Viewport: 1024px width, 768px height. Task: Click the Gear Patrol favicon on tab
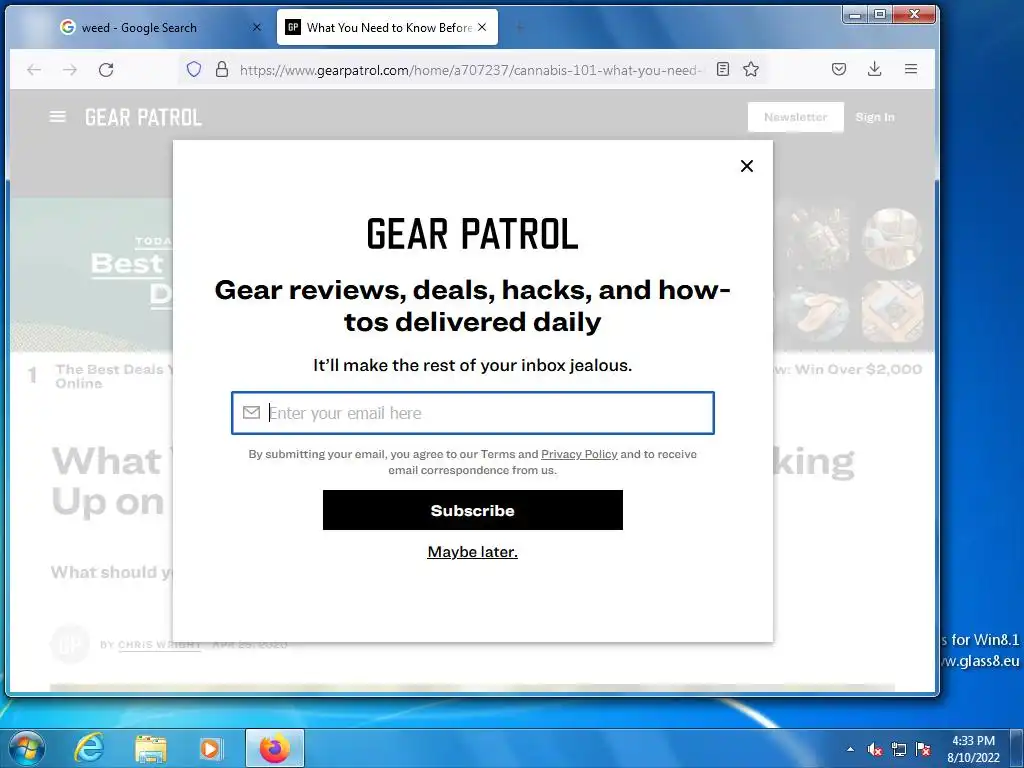point(293,27)
